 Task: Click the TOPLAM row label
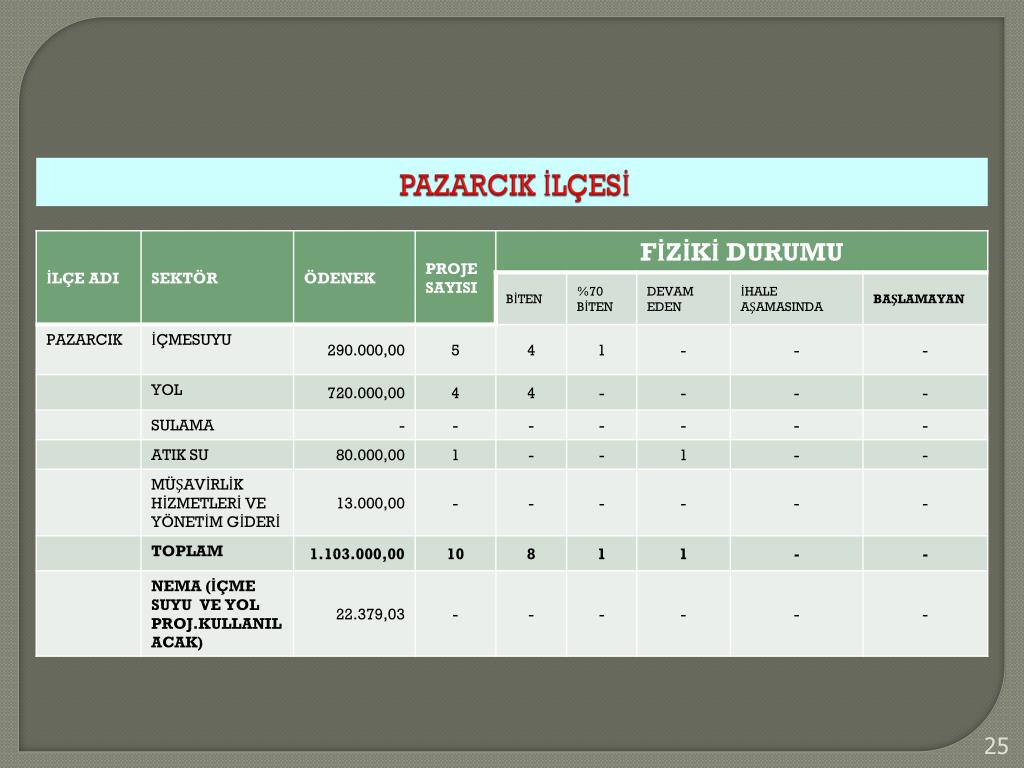tap(187, 551)
